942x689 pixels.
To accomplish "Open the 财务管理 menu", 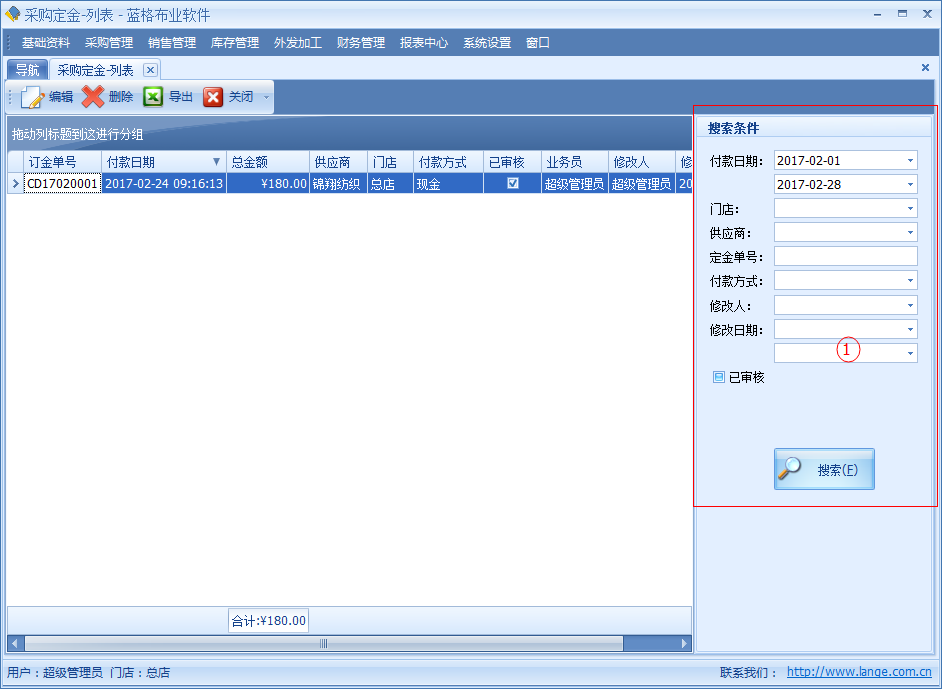I will [361, 43].
